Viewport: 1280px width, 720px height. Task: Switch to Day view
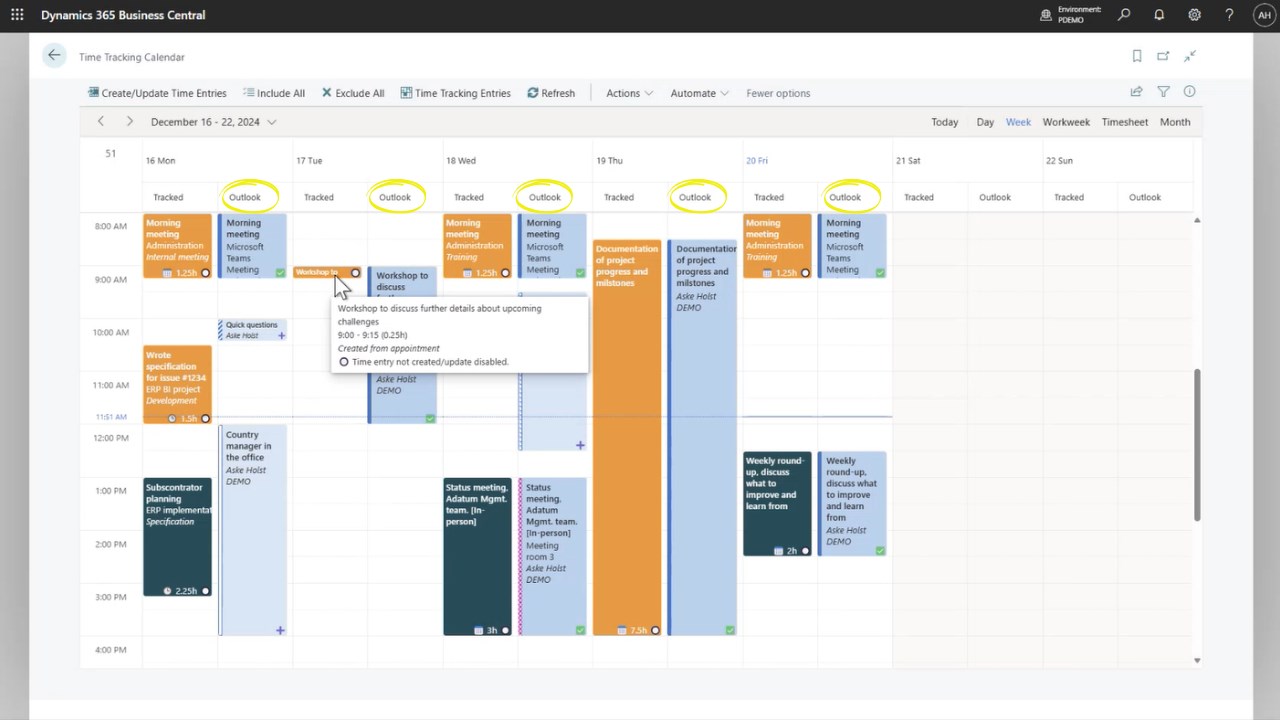tap(985, 122)
